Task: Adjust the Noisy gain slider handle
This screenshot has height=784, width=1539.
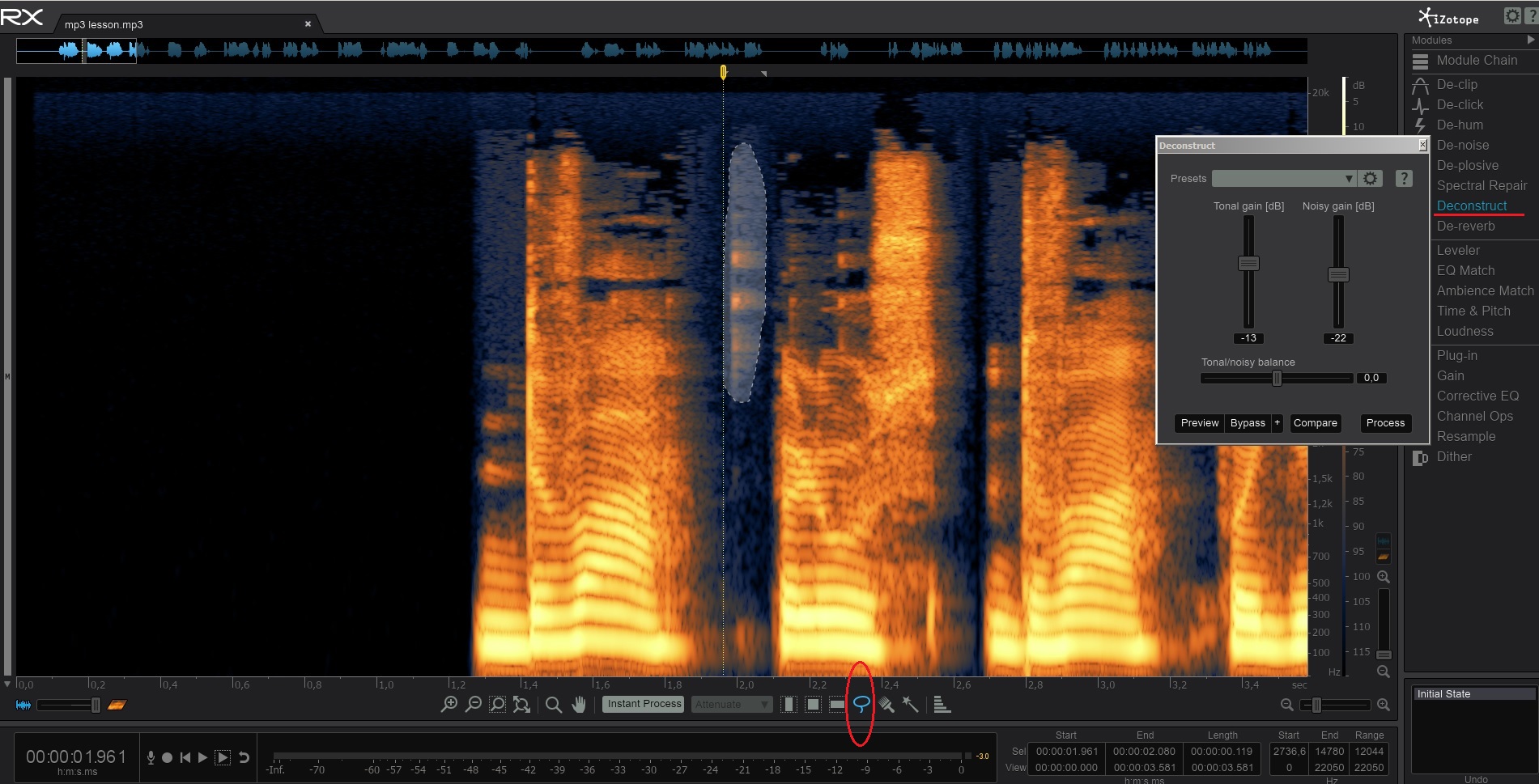Action: (x=1338, y=274)
